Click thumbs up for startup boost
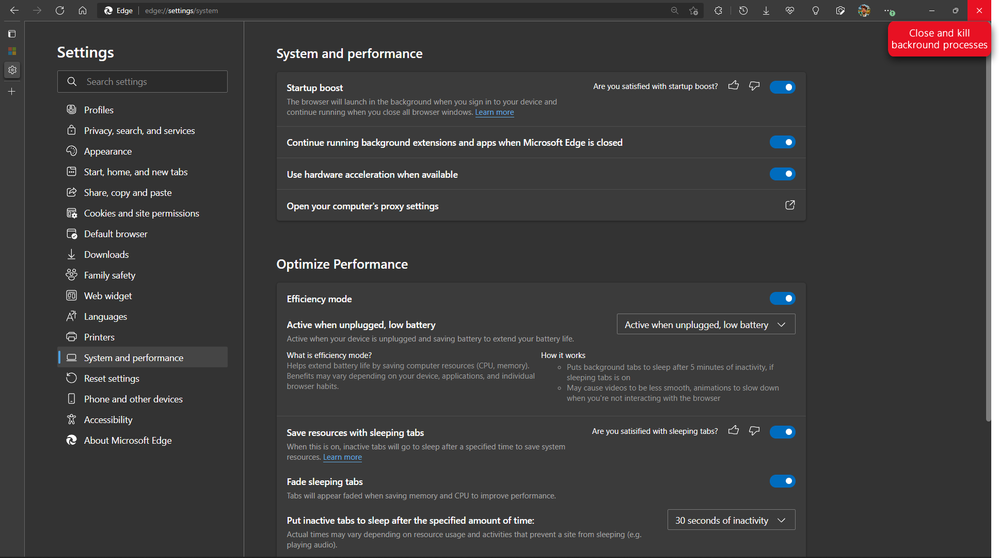 coord(734,86)
